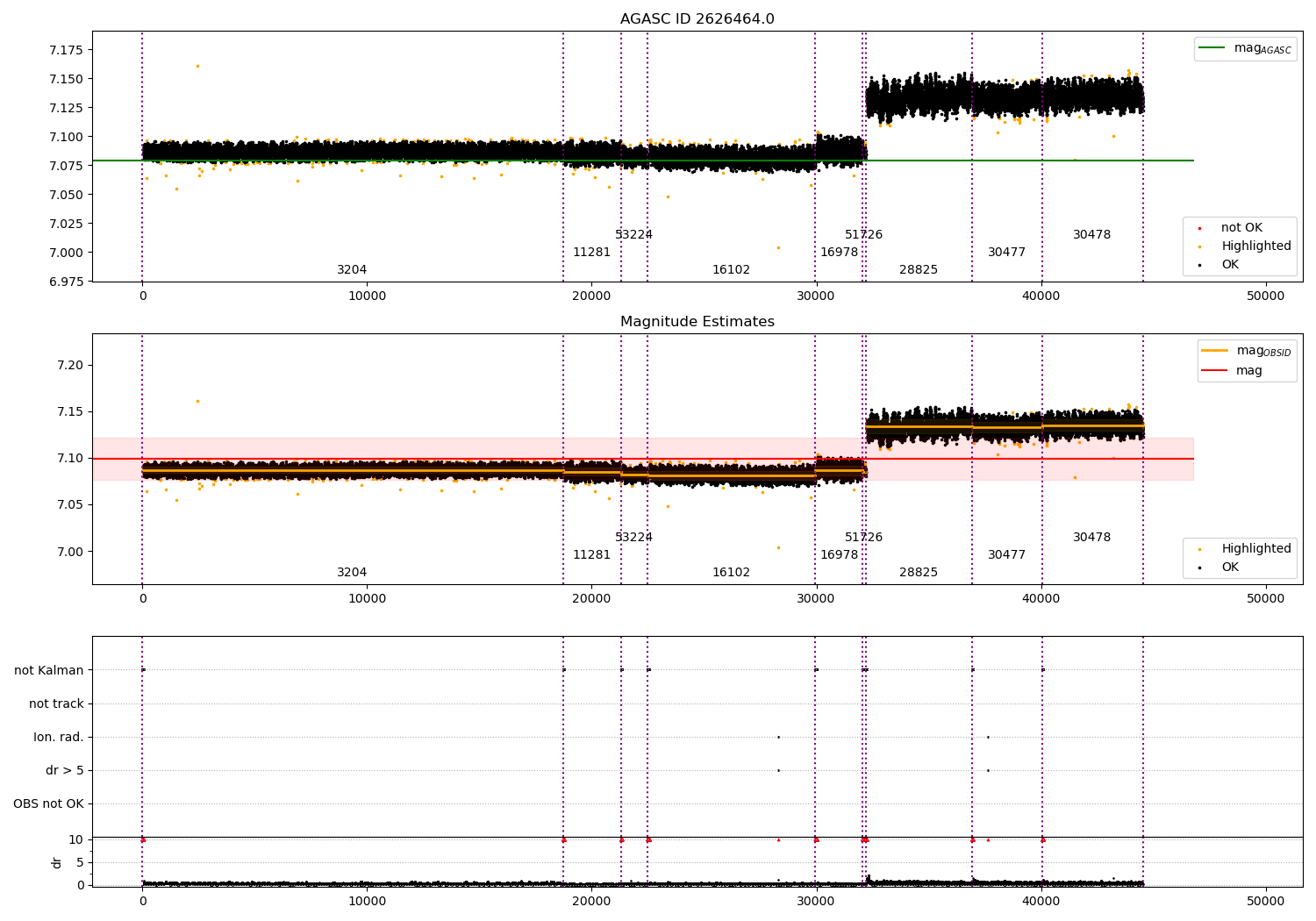Click the 6.975 y-axis tick label

point(66,282)
